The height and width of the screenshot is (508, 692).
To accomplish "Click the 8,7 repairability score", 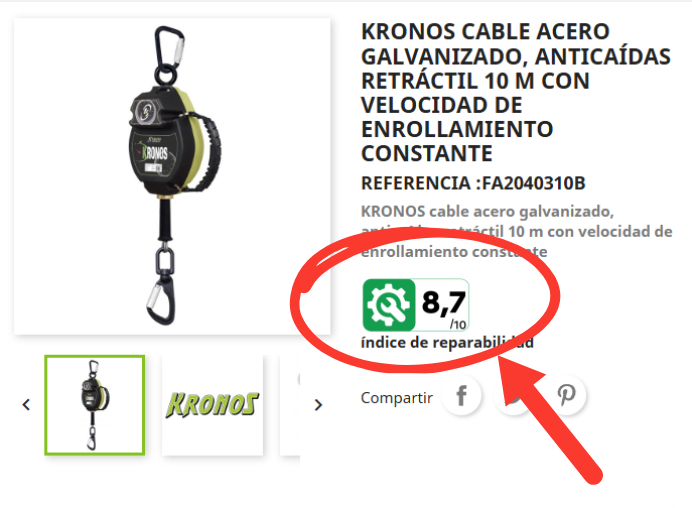I will click(444, 303).
